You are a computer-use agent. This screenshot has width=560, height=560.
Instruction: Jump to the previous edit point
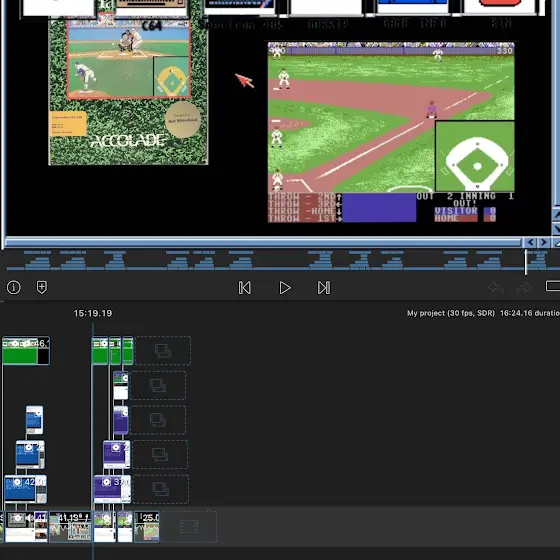(x=245, y=288)
